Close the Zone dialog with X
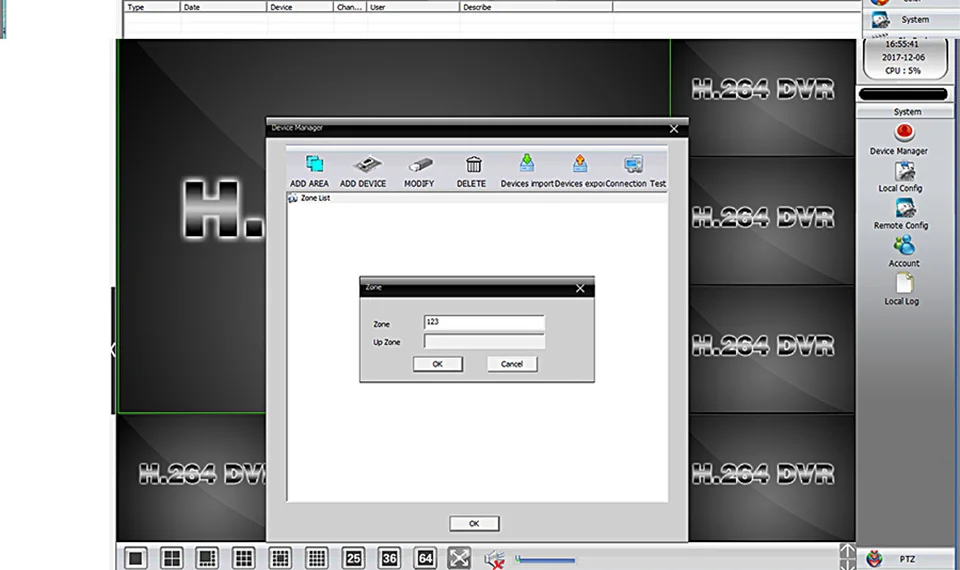Image resolution: width=960 pixels, height=570 pixels. tap(580, 288)
